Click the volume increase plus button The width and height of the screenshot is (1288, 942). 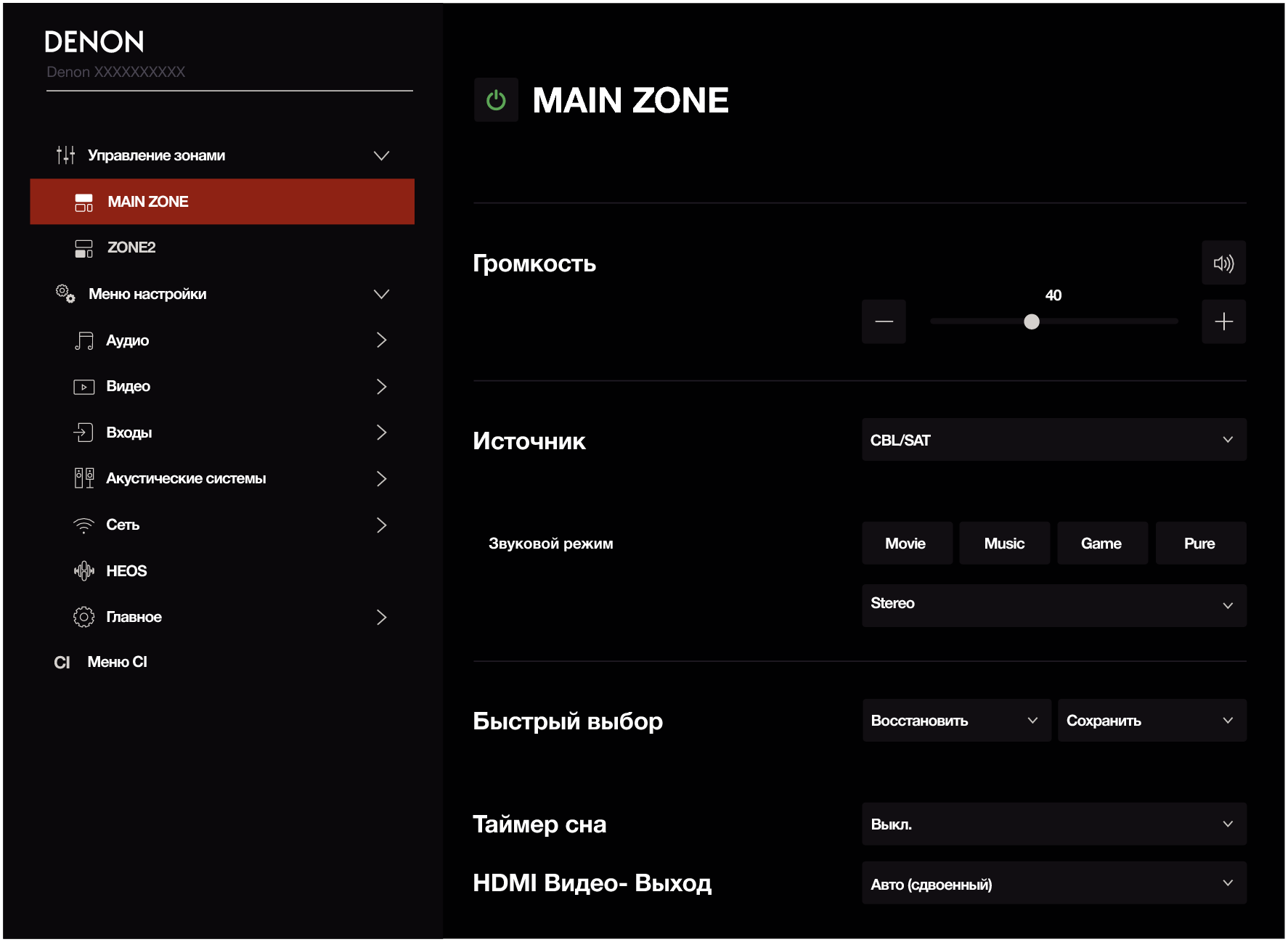(x=1223, y=321)
